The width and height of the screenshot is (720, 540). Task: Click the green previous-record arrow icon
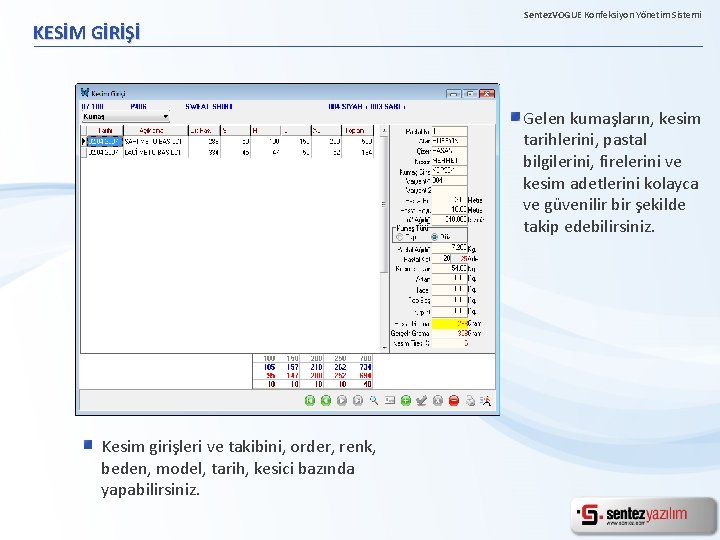click(326, 400)
